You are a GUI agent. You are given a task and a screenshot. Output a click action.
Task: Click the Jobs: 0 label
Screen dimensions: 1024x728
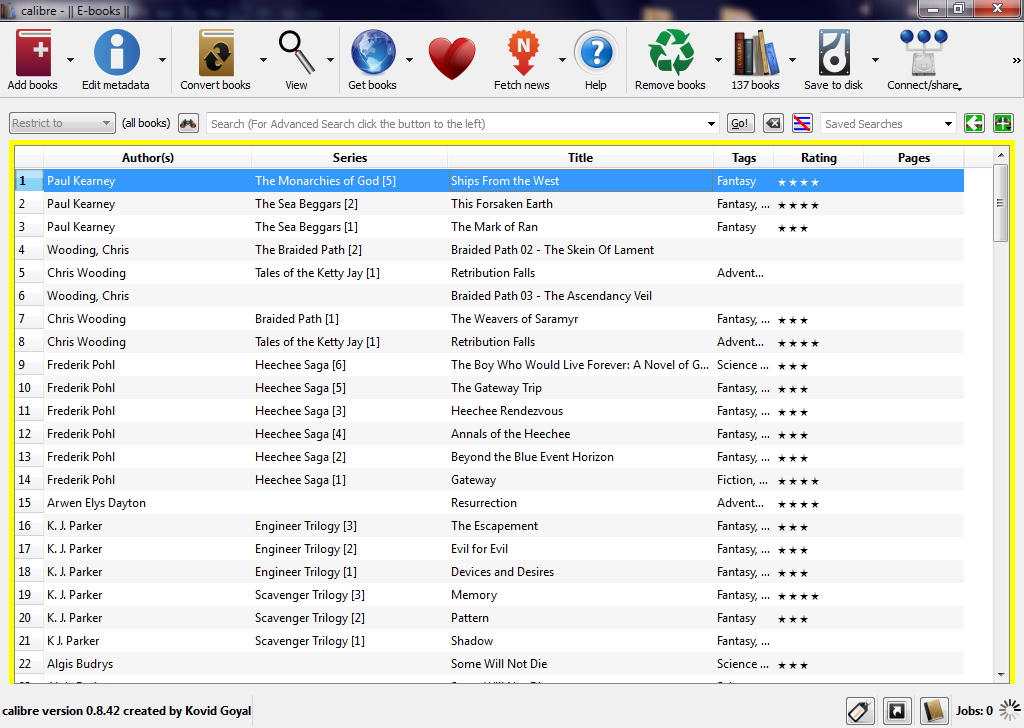click(x=974, y=711)
